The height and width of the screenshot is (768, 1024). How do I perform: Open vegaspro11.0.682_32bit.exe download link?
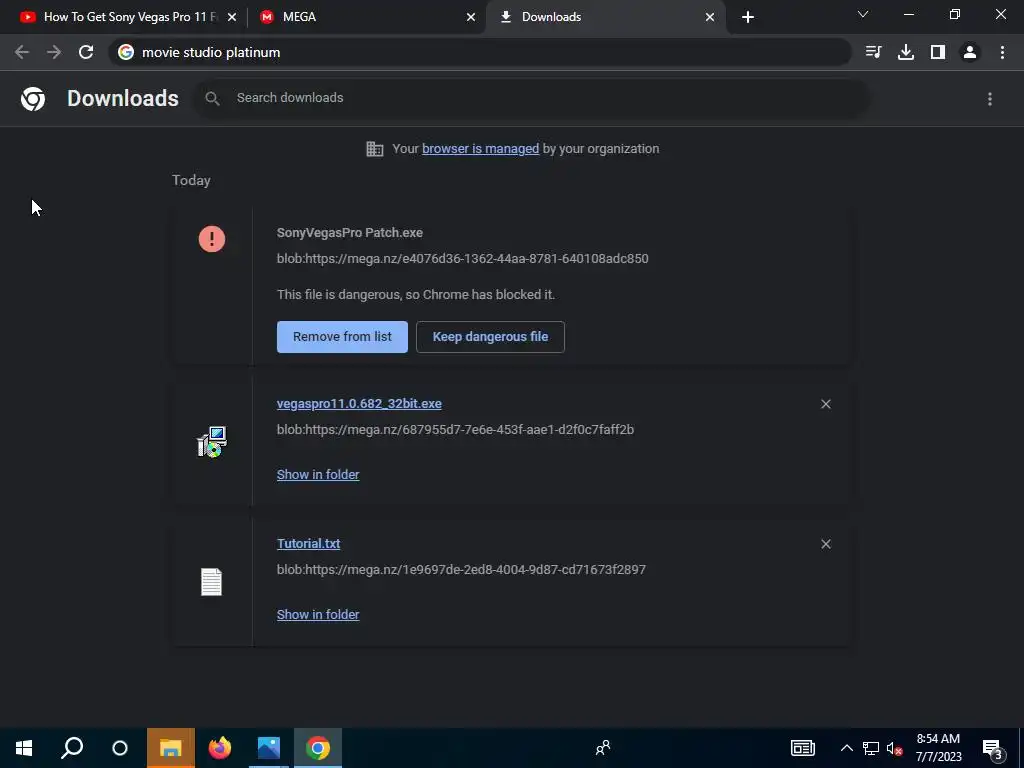click(x=359, y=404)
